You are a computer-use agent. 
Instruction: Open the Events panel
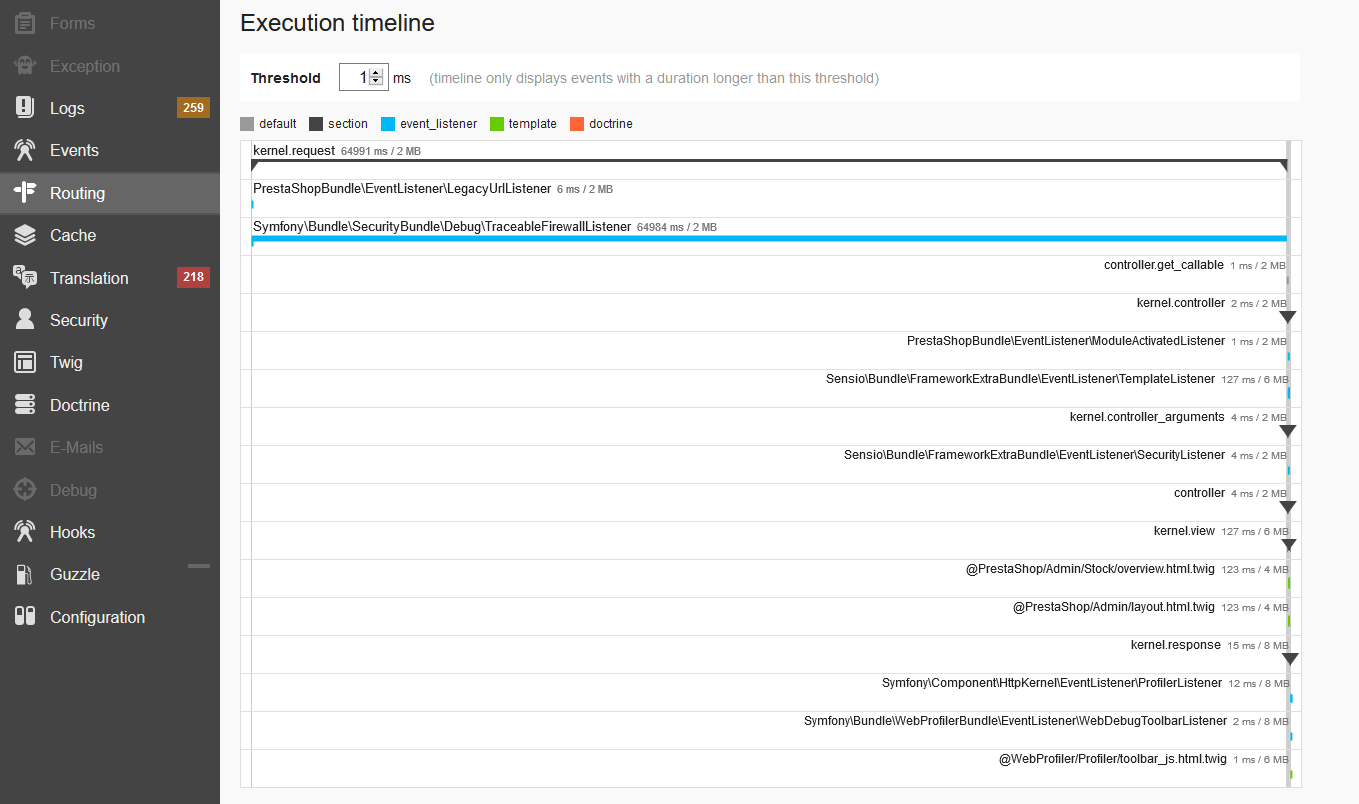click(110, 150)
